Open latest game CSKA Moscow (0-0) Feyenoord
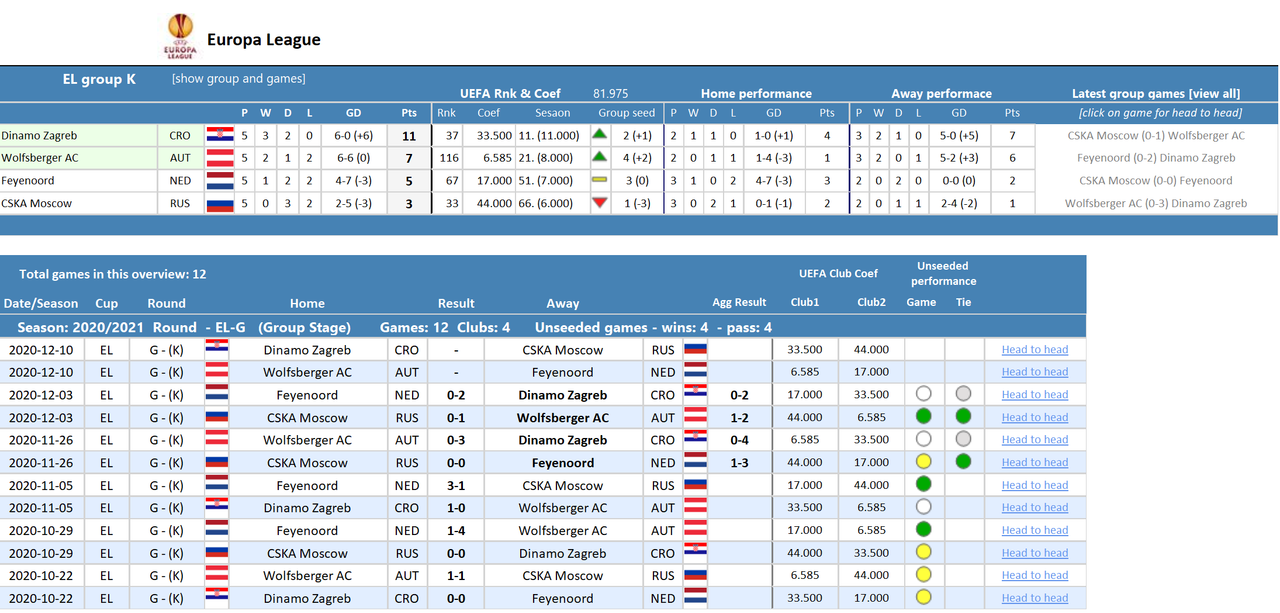The image size is (1280, 613). click(x=1156, y=181)
